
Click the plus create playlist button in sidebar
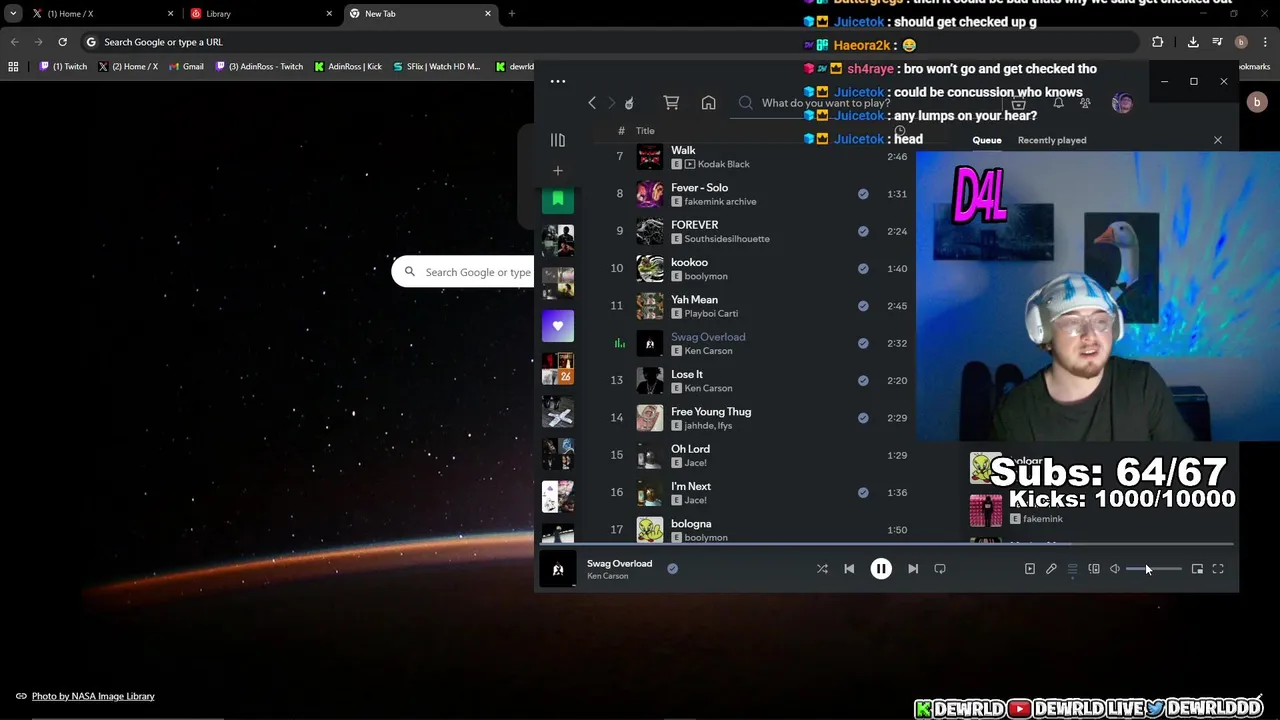(558, 171)
